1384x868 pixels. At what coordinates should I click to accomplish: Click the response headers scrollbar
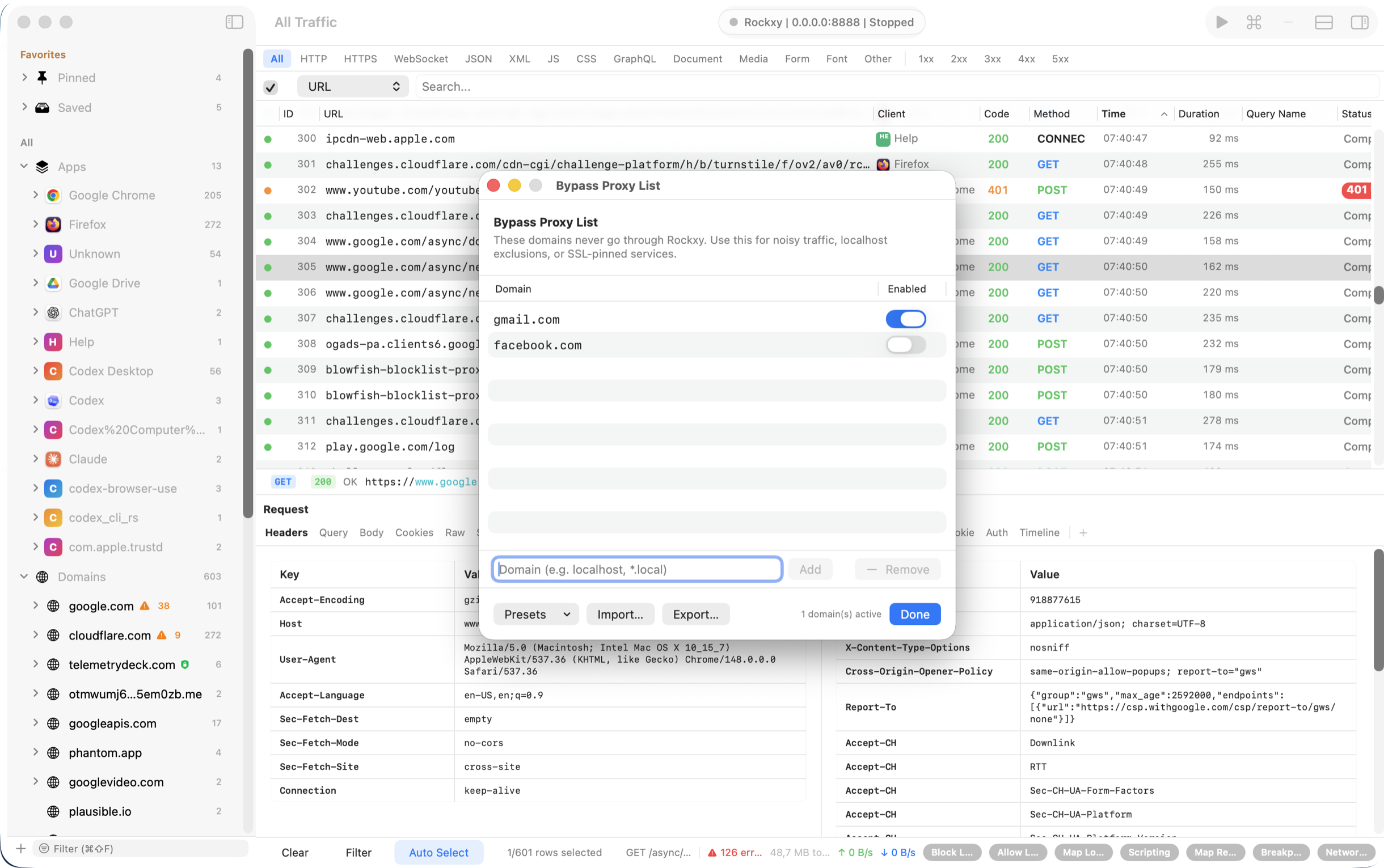(x=1378, y=609)
